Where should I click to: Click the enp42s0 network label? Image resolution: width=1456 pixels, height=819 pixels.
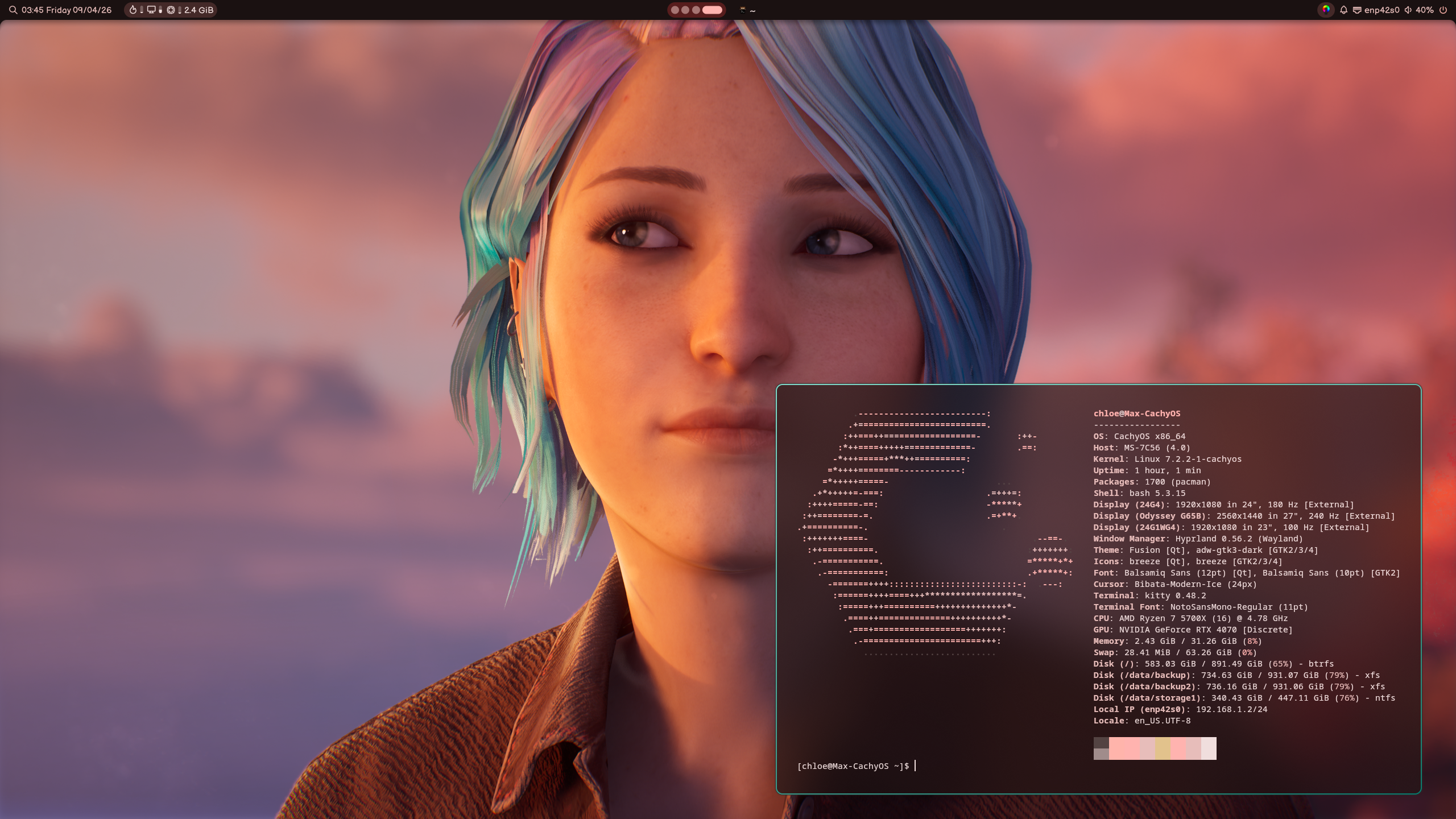(x=1381, y=10)
